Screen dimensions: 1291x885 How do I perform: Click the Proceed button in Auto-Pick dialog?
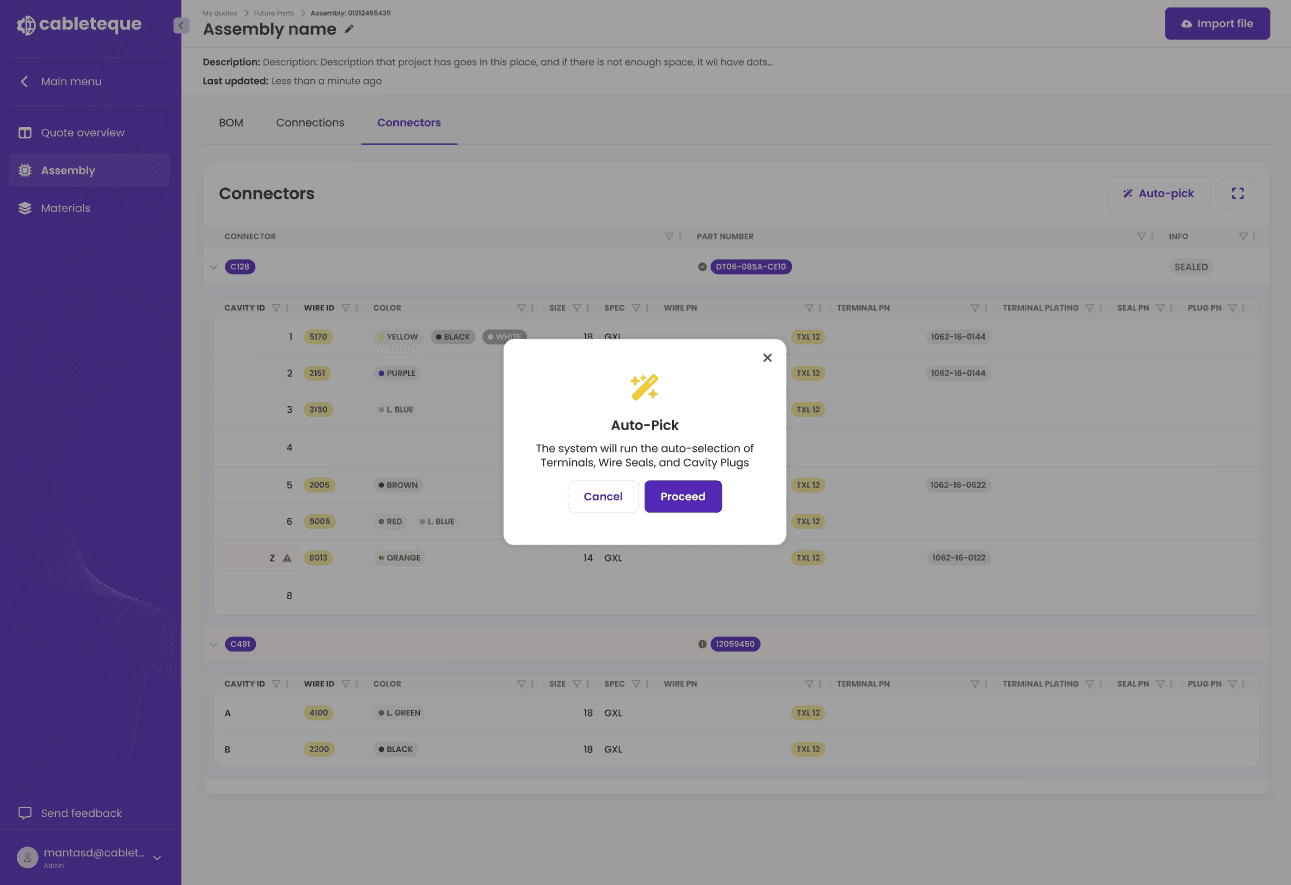(x=683, y=496)
